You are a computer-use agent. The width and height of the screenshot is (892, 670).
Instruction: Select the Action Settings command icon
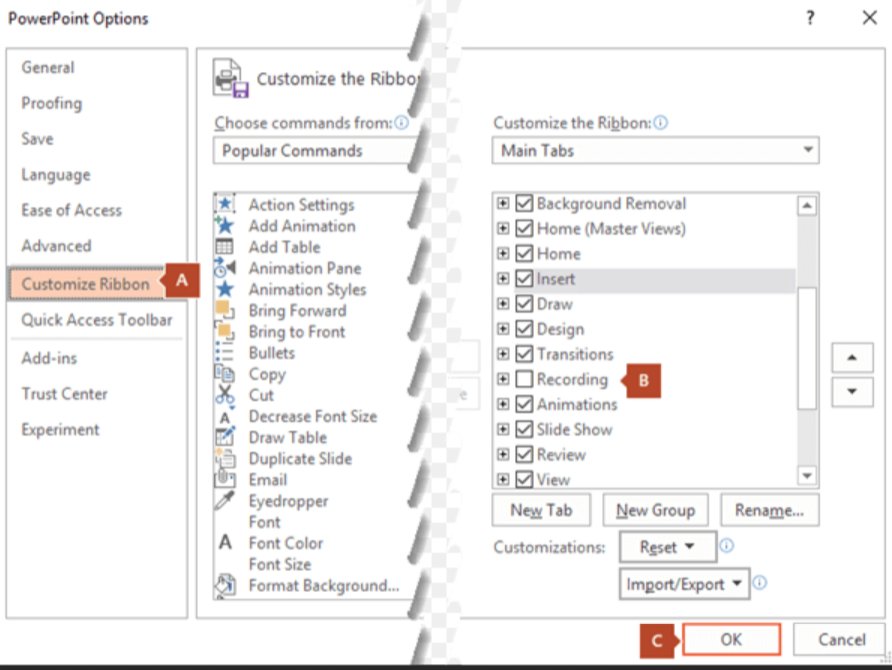pos(225,204)
